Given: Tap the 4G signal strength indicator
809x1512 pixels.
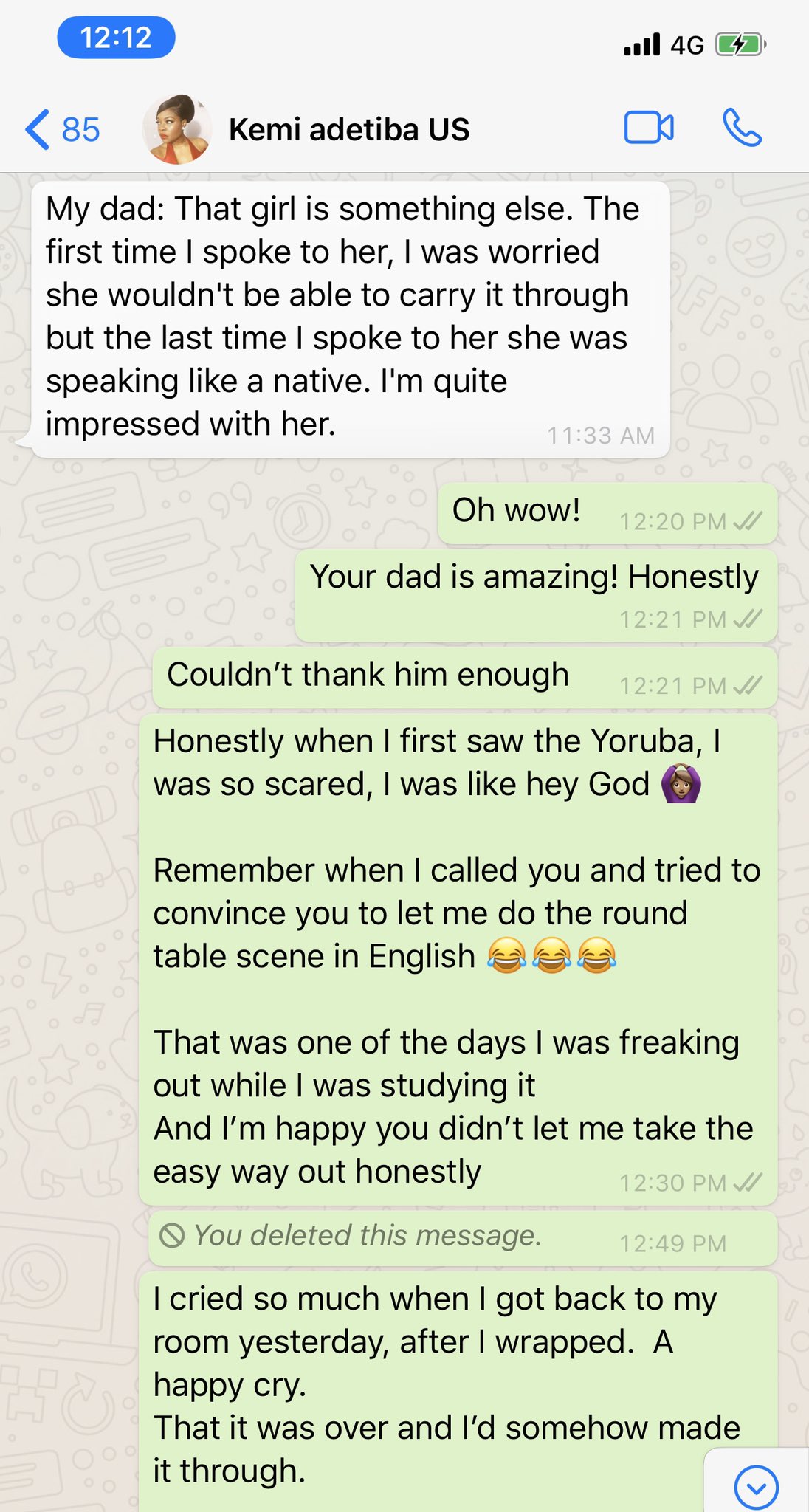Looking at the screenshot, I should [x=641, y=45].
